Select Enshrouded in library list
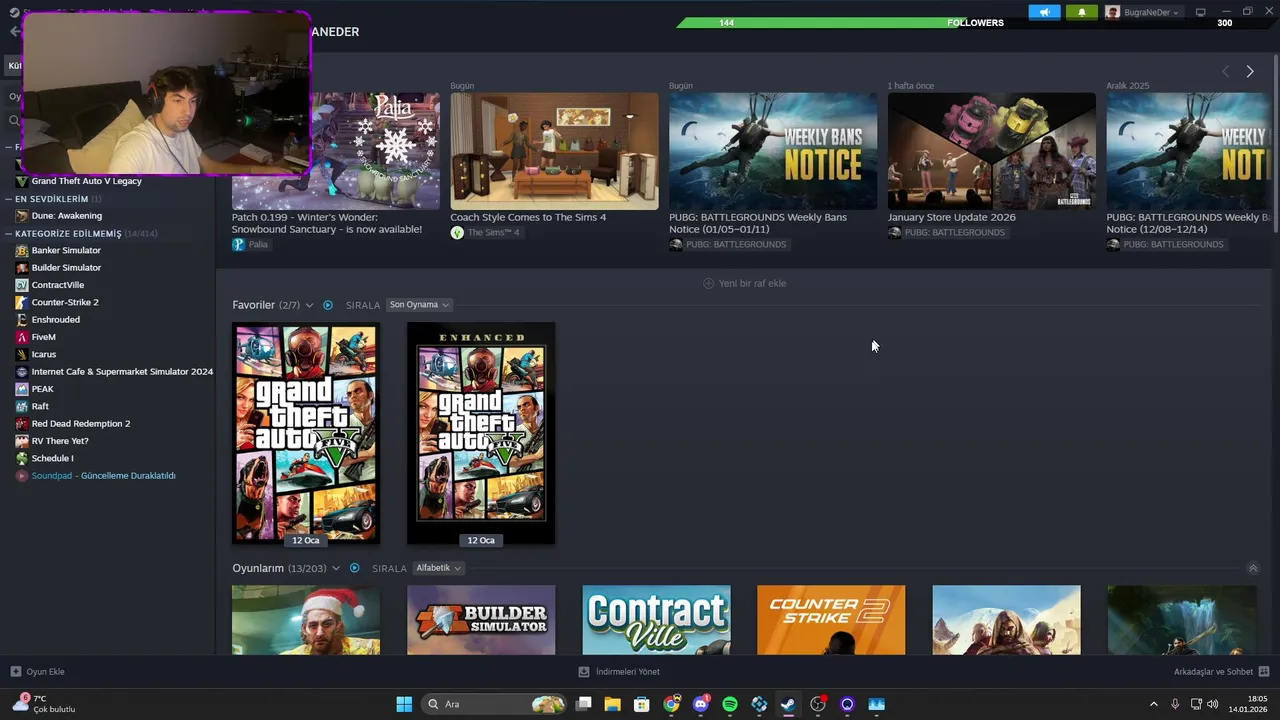 point(55,320)
